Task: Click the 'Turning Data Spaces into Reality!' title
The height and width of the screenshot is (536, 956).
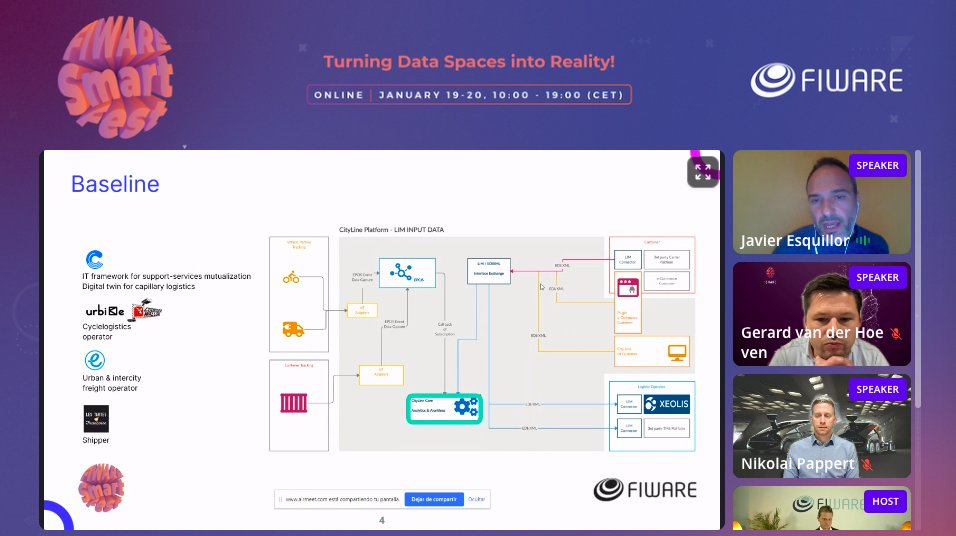Action: click(x=469, y=62)
